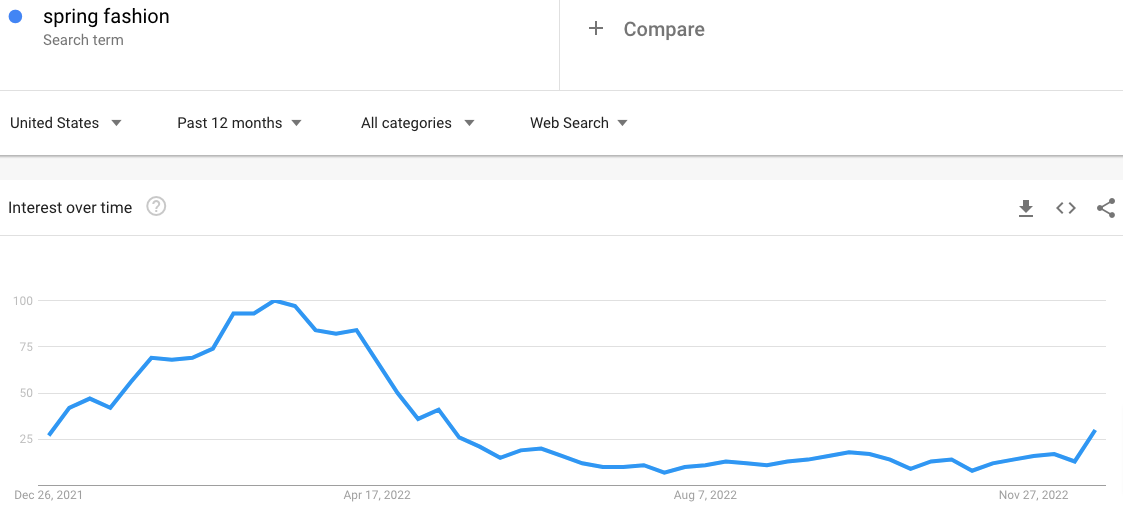
Task: Click the blue dot beside spring fashion
Action: tap(15, 16)
